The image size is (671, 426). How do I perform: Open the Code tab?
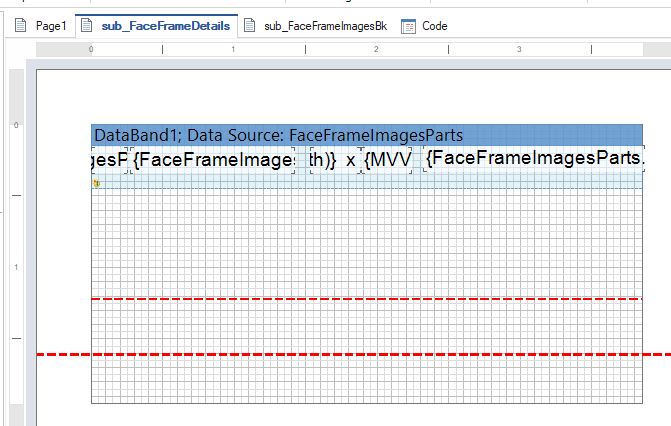coord(425,26)
